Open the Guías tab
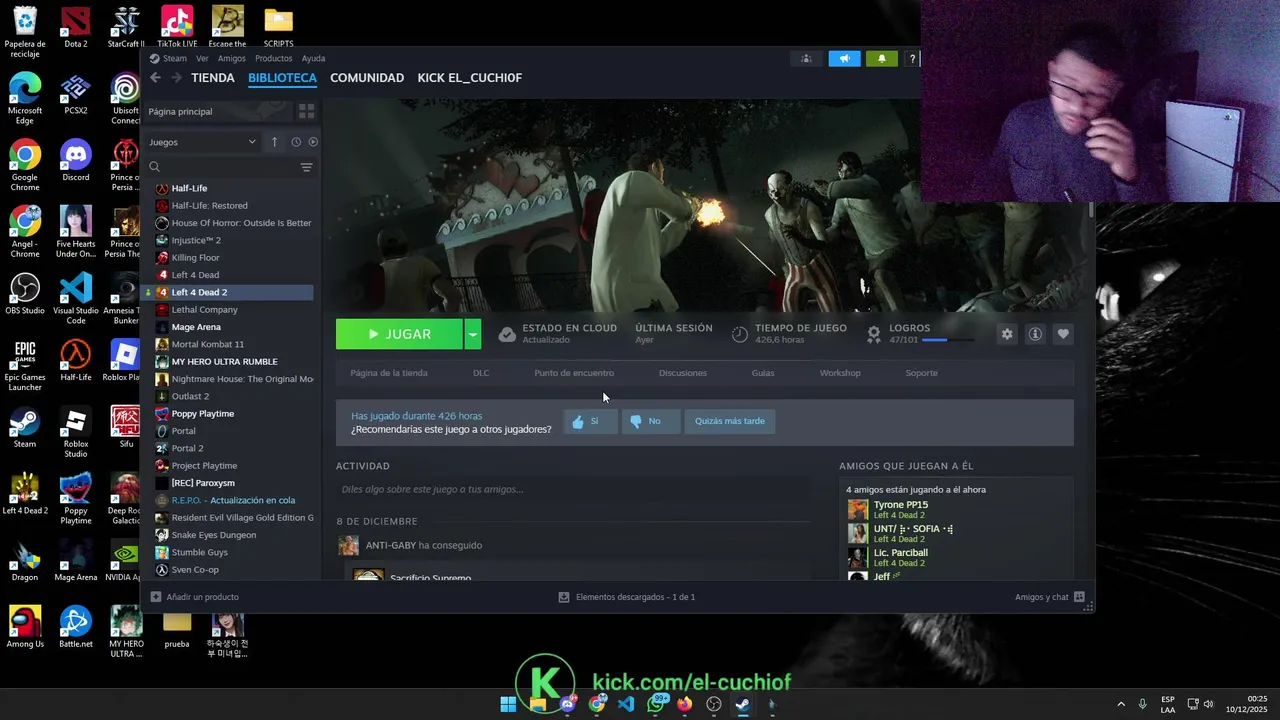The width and height of the screenshot is (1280, 720). click(x=763, y=373)
